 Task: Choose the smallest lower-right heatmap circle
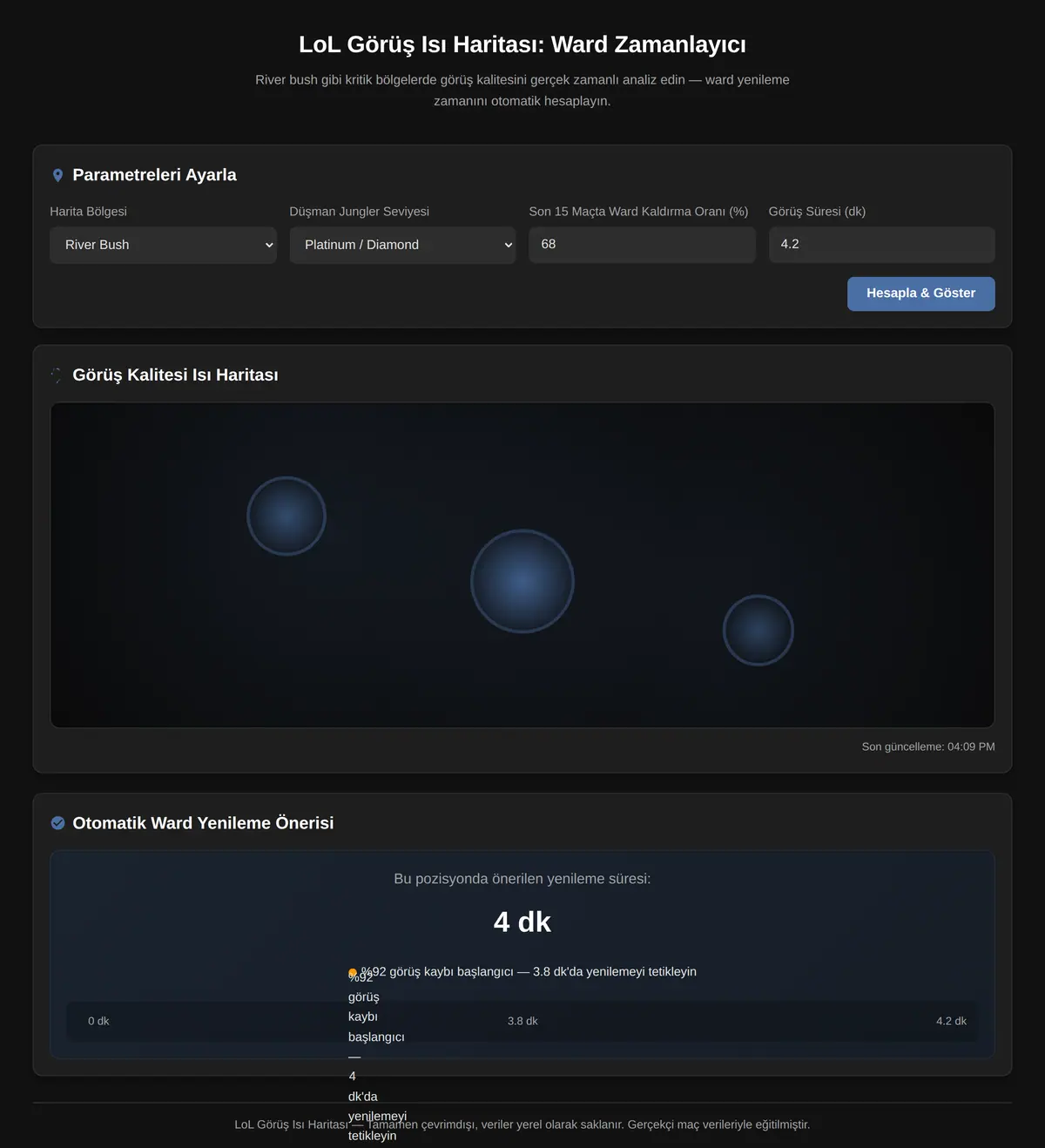[x=758, y=630]
